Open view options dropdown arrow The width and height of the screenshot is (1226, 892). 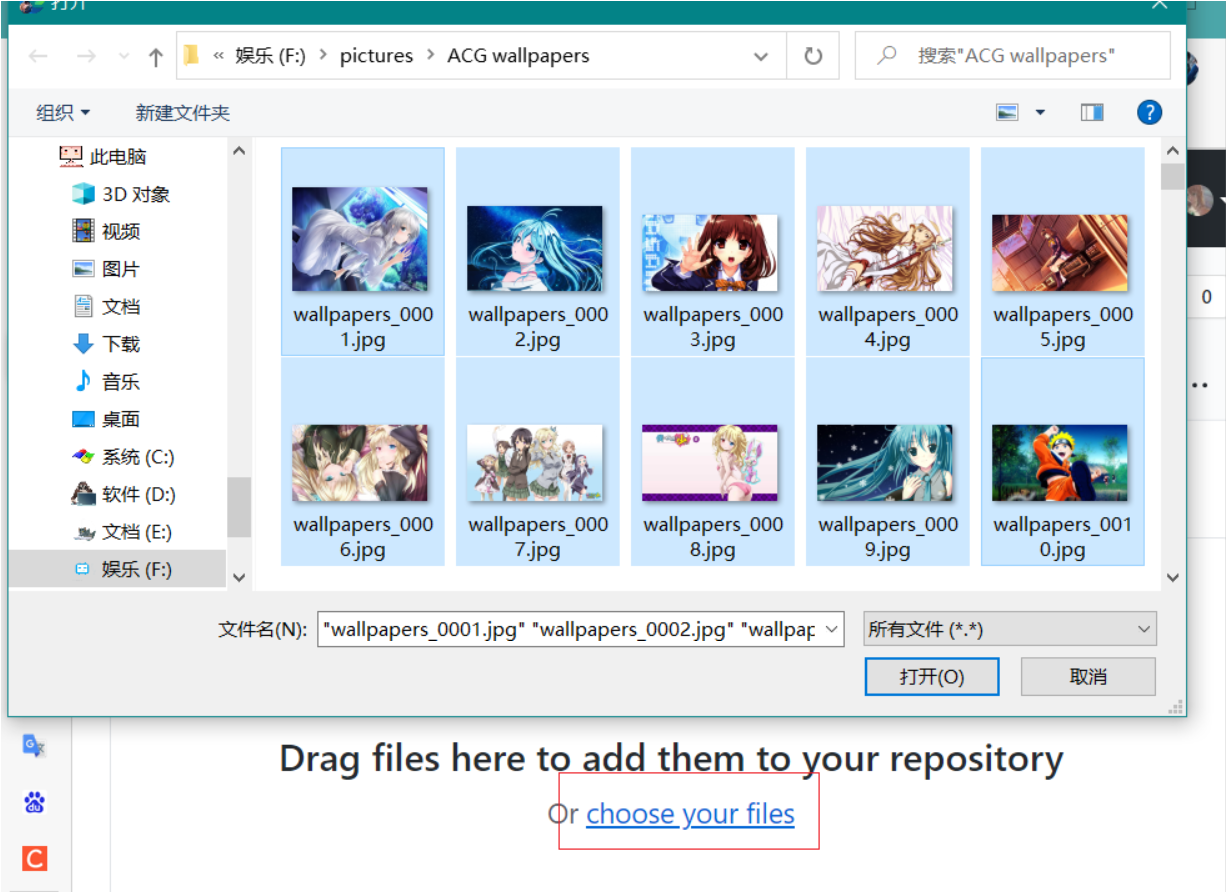click(x=1040, y=113)
